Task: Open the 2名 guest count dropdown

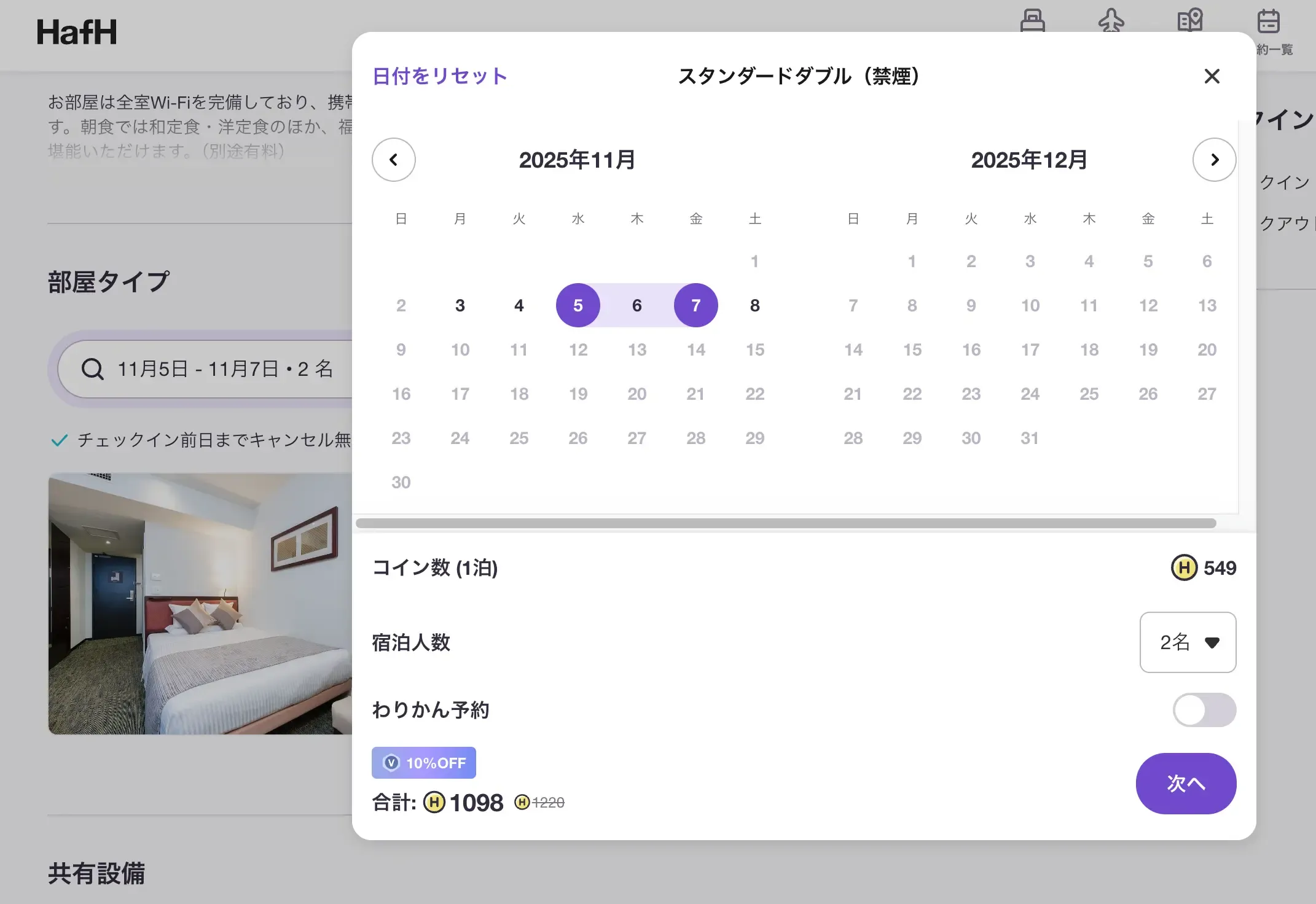Action: click(1187, 642)
